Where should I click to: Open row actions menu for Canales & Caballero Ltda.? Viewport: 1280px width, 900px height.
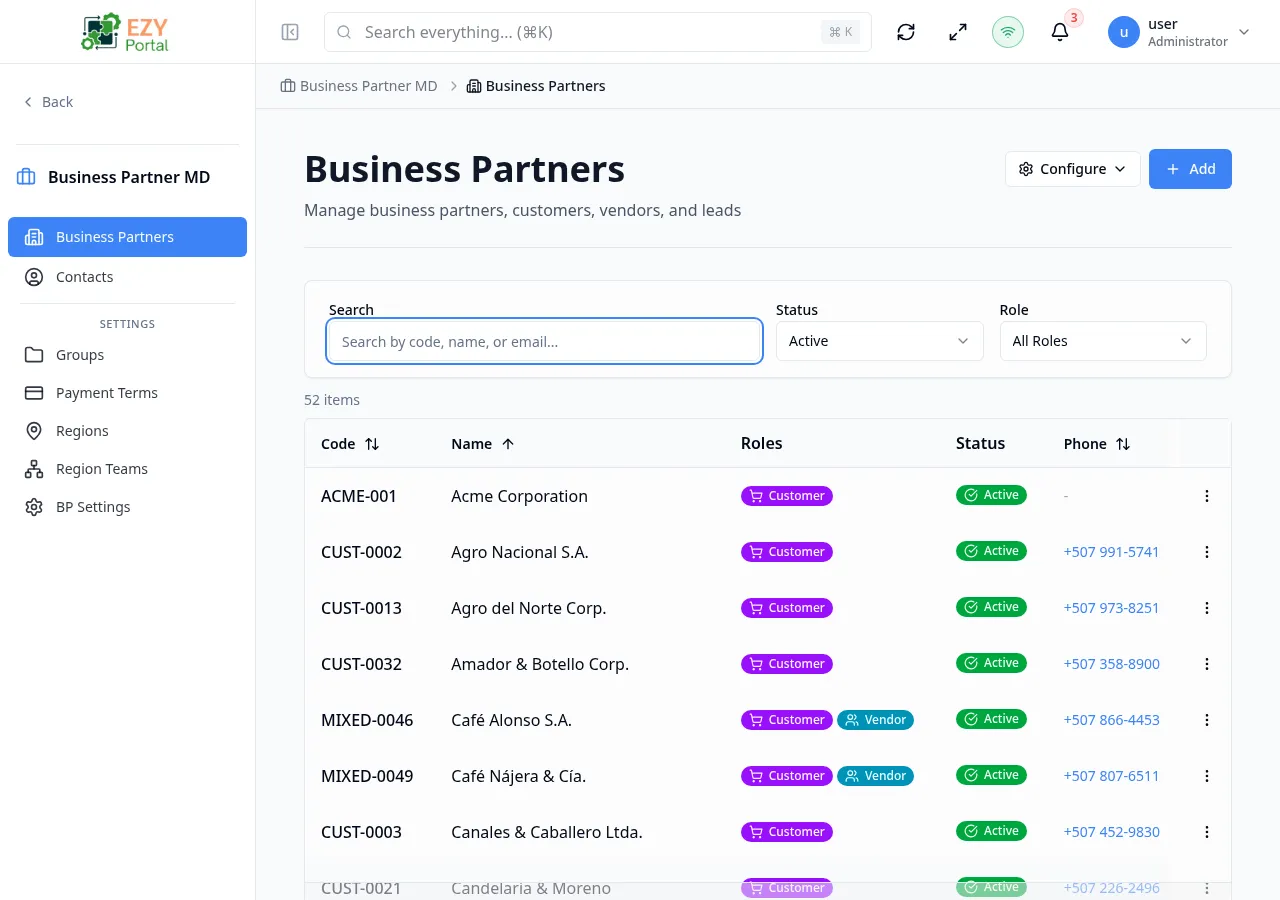1207,832
